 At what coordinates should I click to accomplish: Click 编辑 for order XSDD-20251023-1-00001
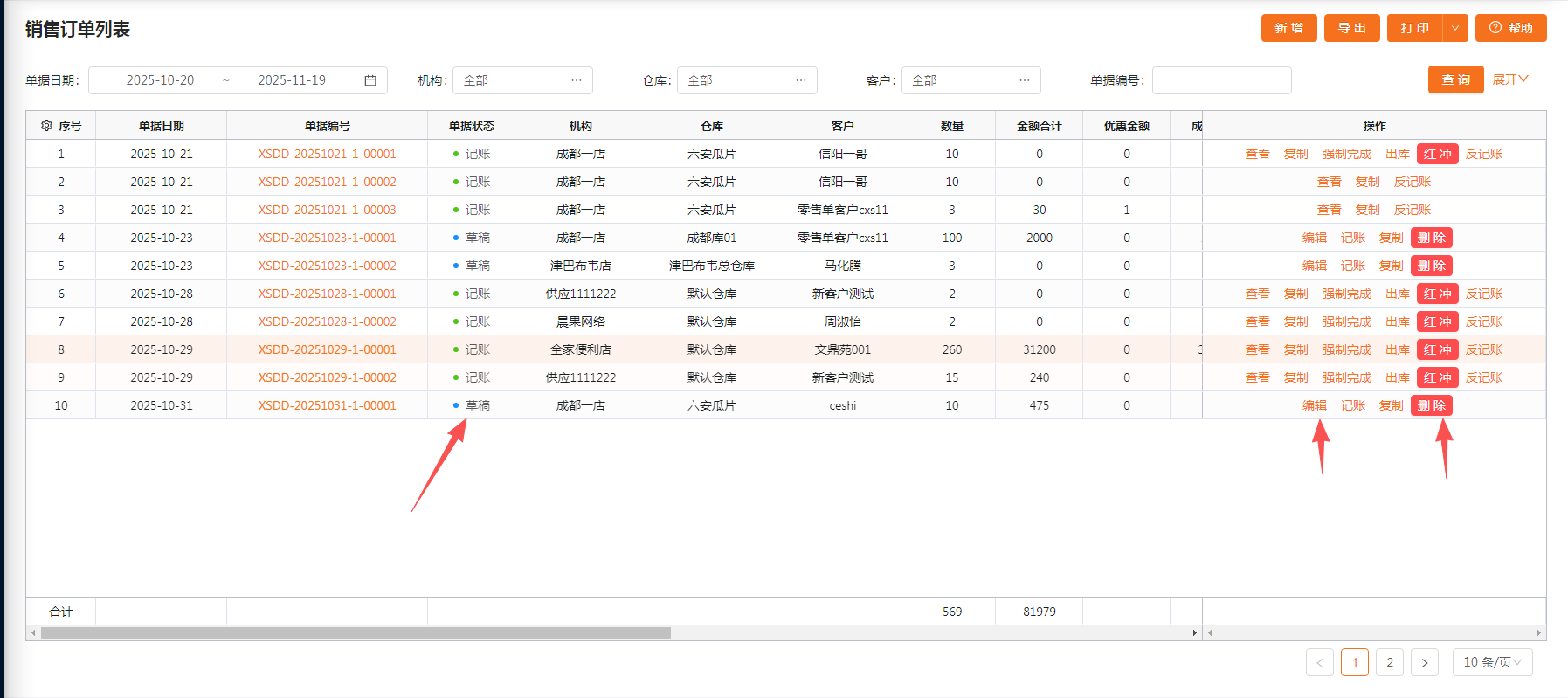tap(1315, 238)
